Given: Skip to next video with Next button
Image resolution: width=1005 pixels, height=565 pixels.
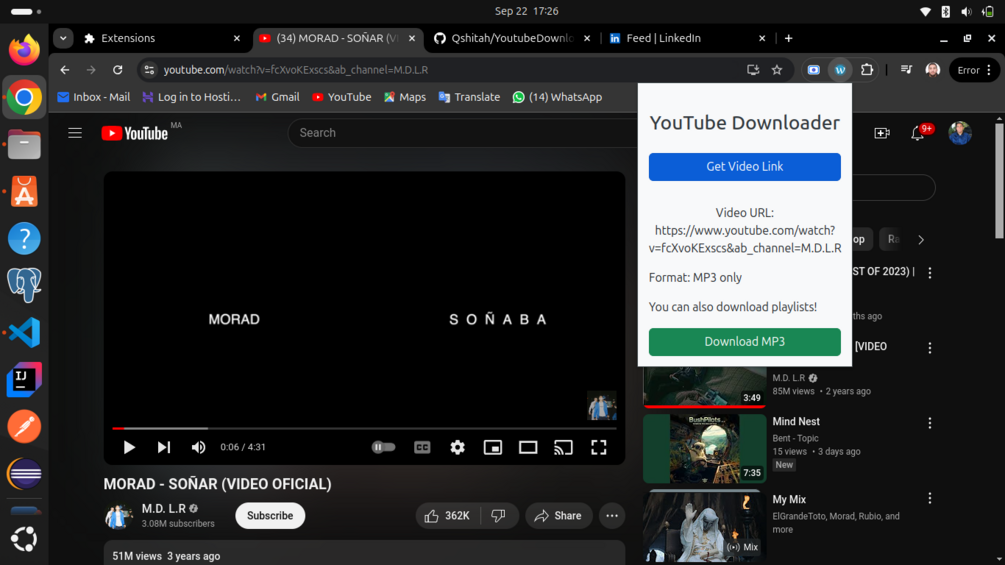Looking at the screenshot, I should pos(164,447).
